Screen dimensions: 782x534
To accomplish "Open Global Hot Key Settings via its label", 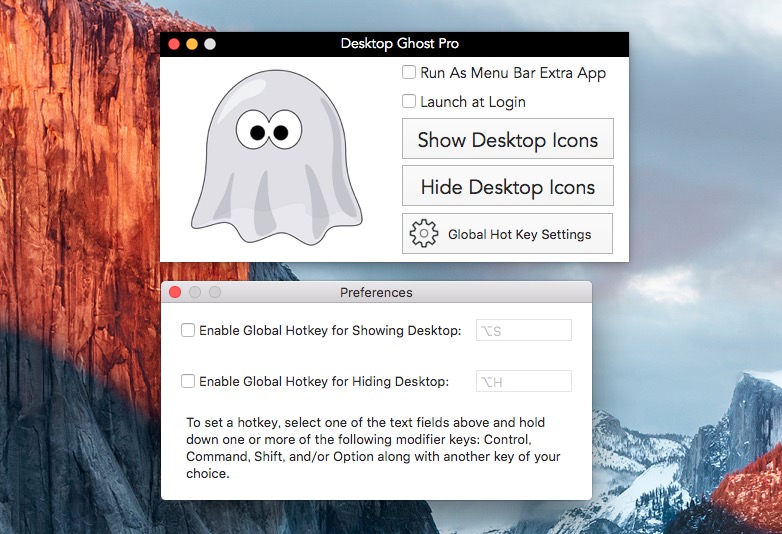I will (519, 234).
